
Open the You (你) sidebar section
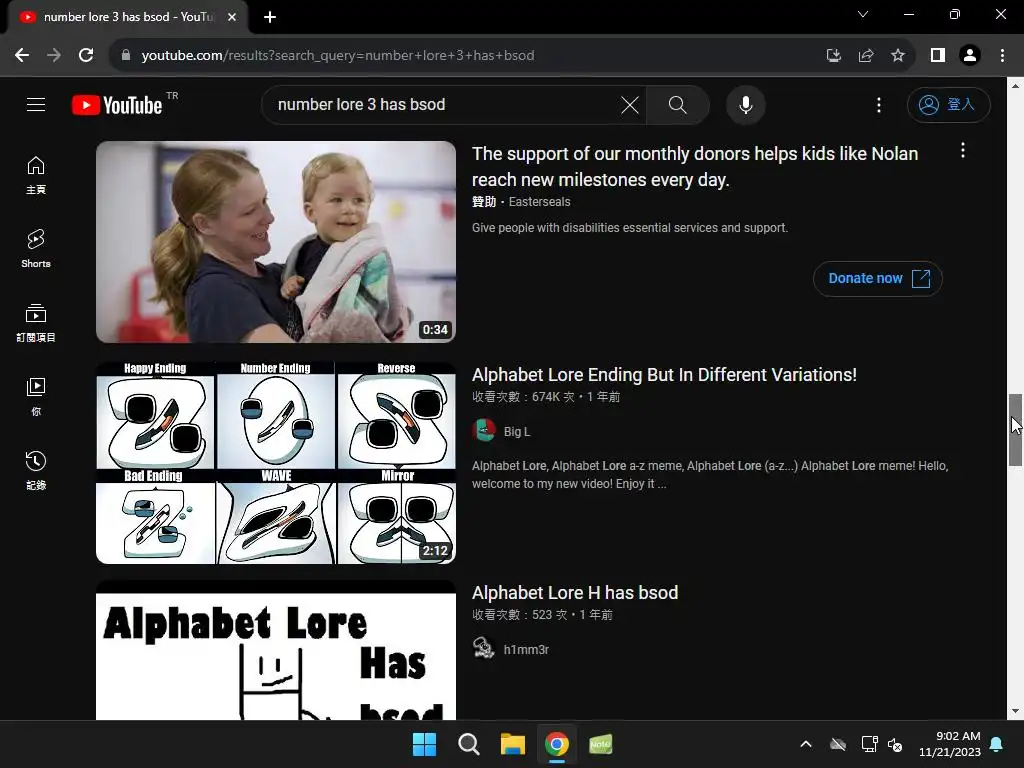pos(36,396)
